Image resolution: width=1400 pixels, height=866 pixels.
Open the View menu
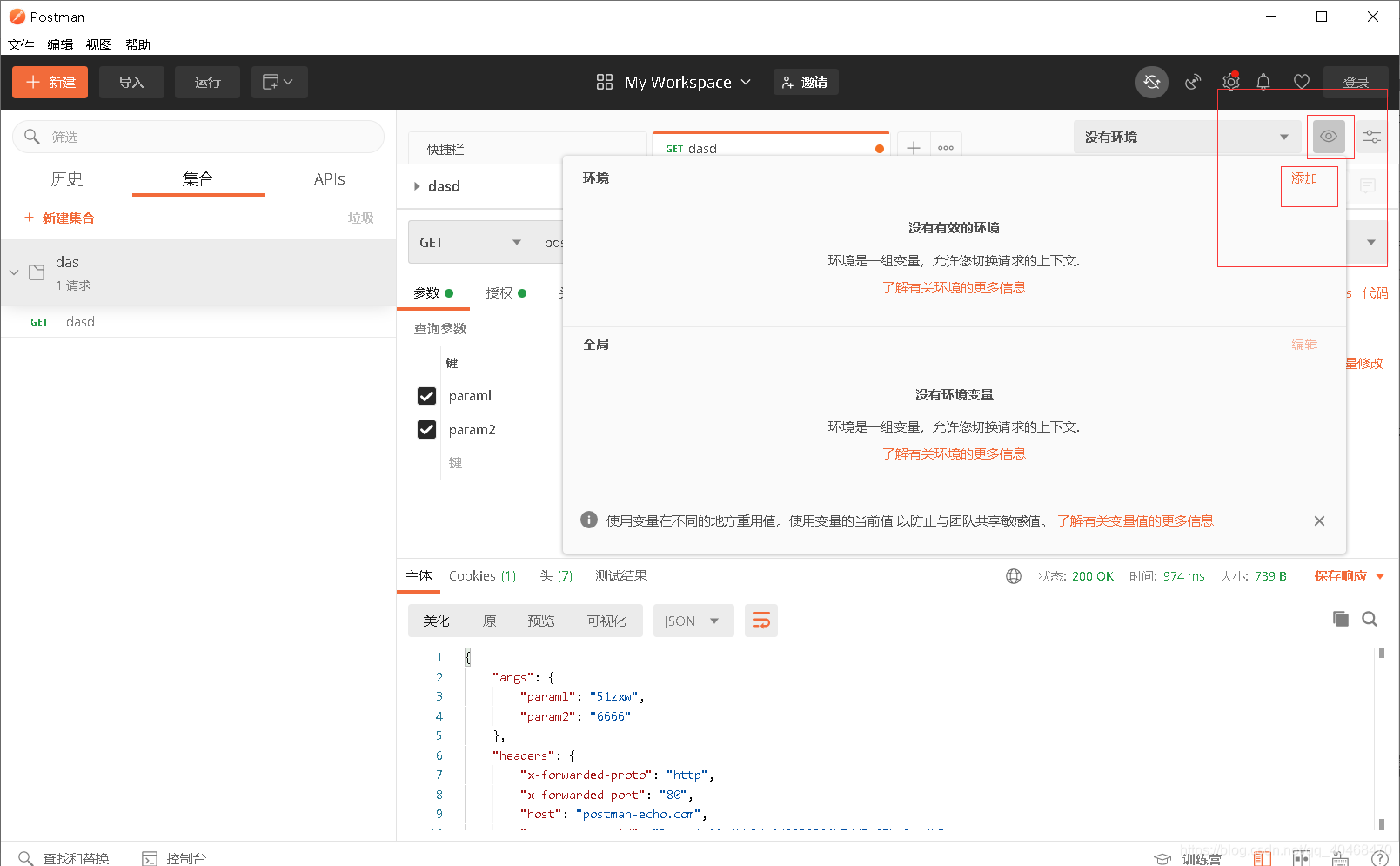click(99, 44)
